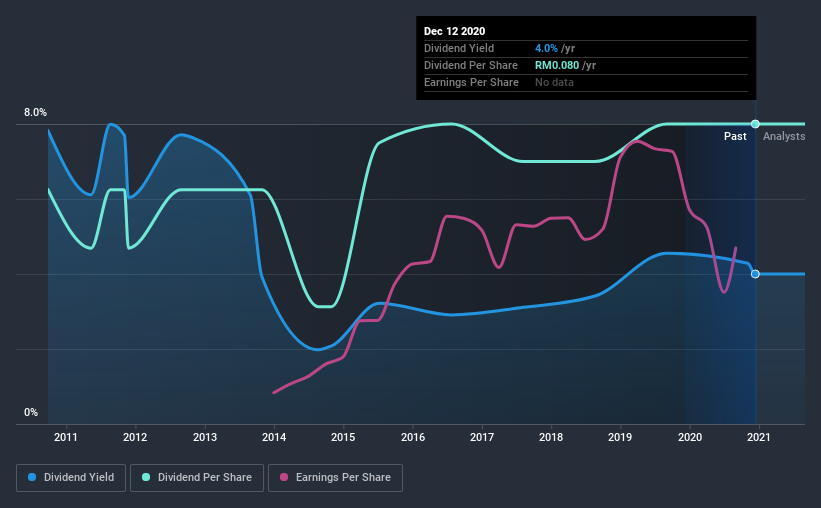Click the 2012 x-axis label

(135, 437)
